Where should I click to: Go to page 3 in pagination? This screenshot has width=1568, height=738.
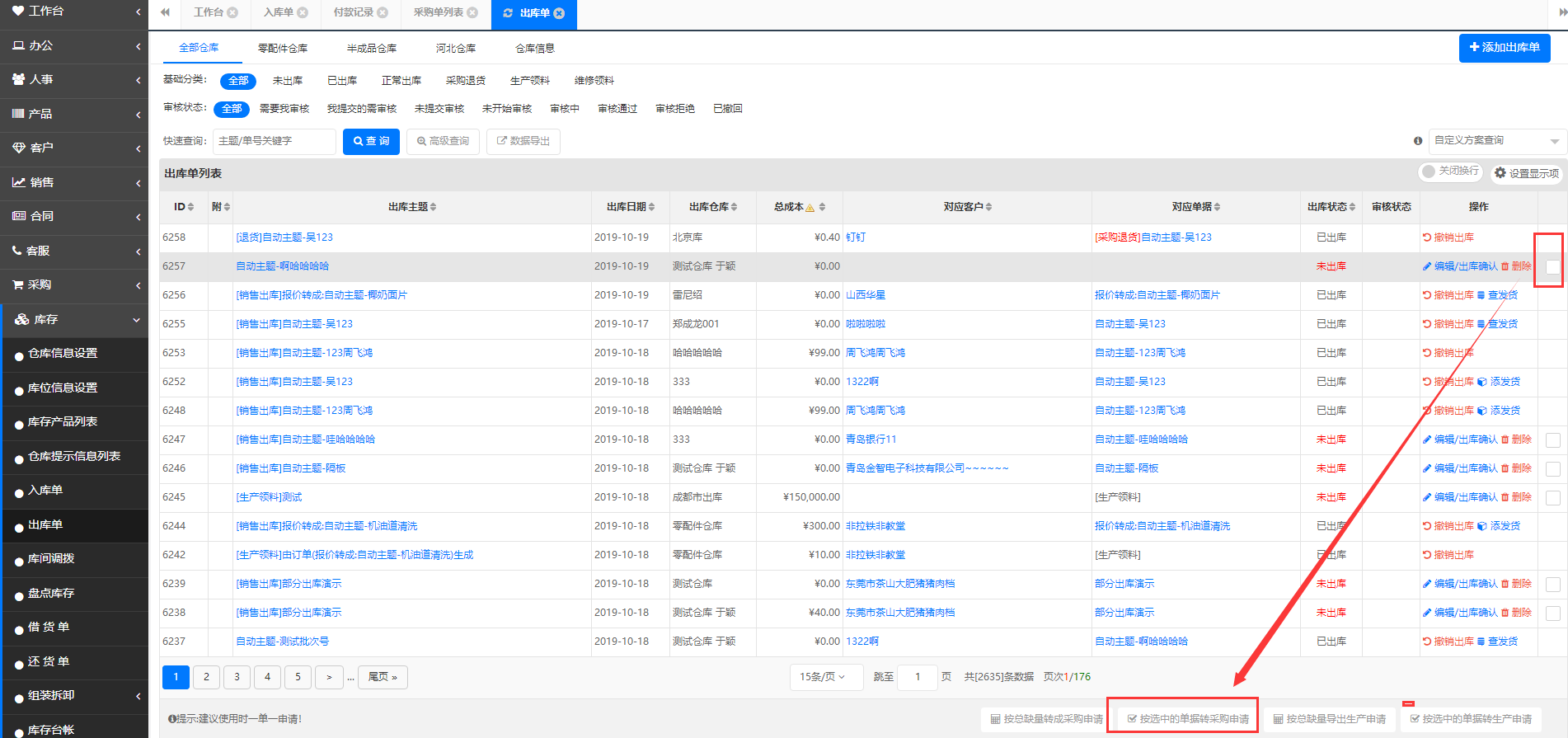[237, 677]
